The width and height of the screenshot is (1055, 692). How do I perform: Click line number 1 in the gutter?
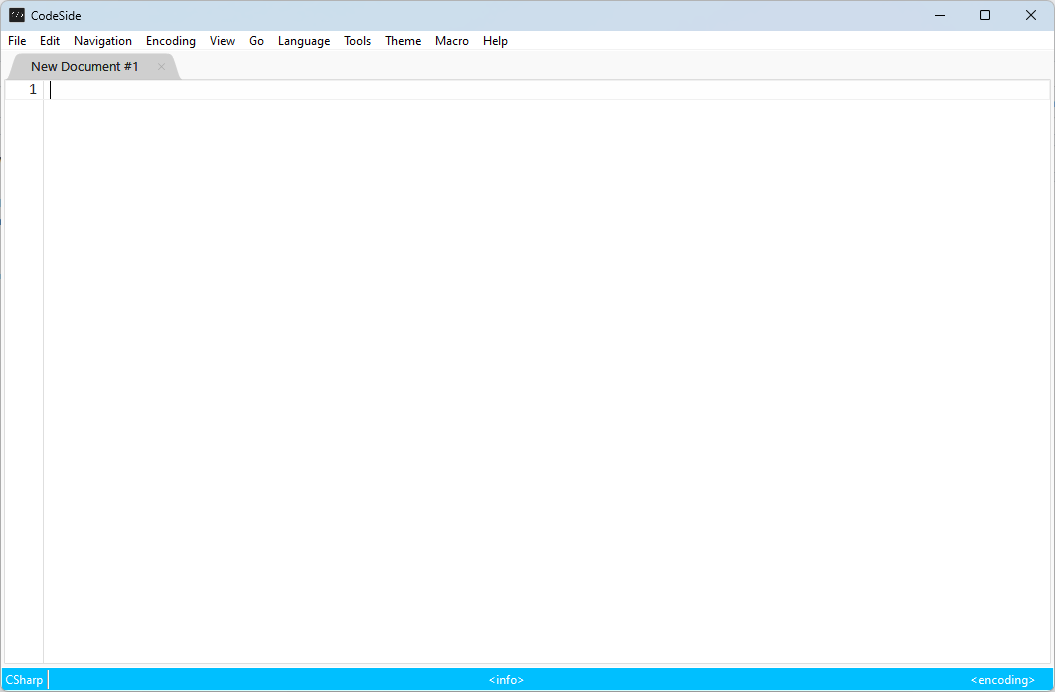(32, 89)
